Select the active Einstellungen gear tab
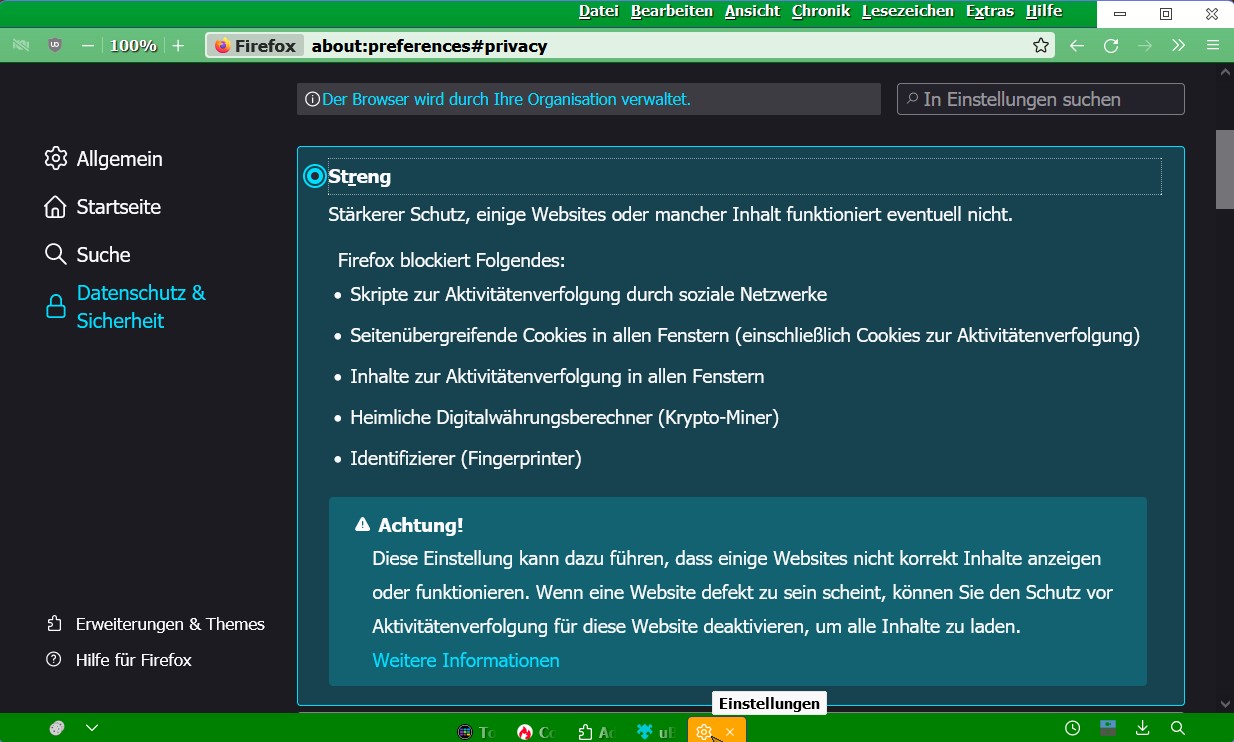 point(705,732)
